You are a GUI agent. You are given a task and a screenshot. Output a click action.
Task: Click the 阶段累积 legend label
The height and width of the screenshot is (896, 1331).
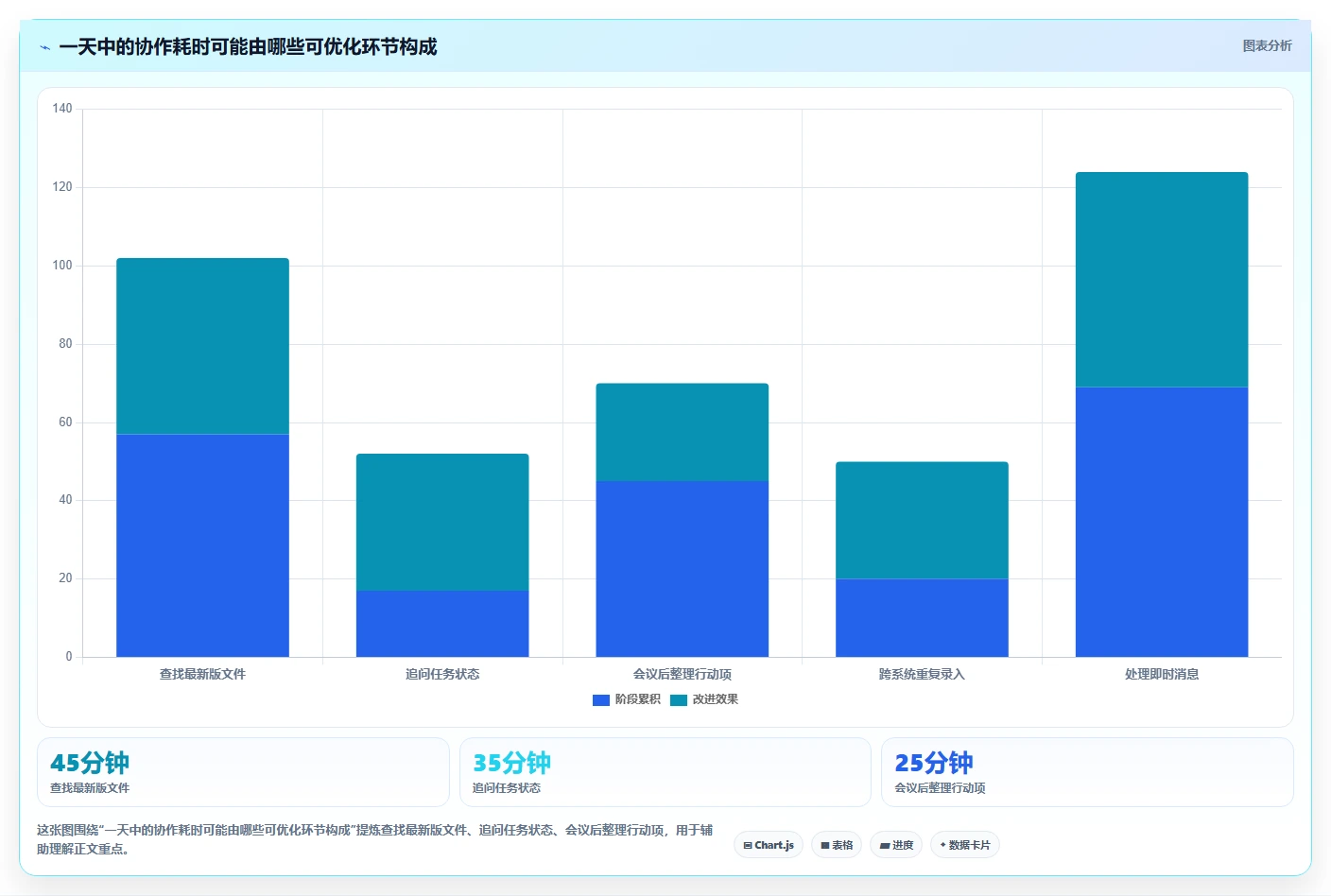[x=637, y=699]
